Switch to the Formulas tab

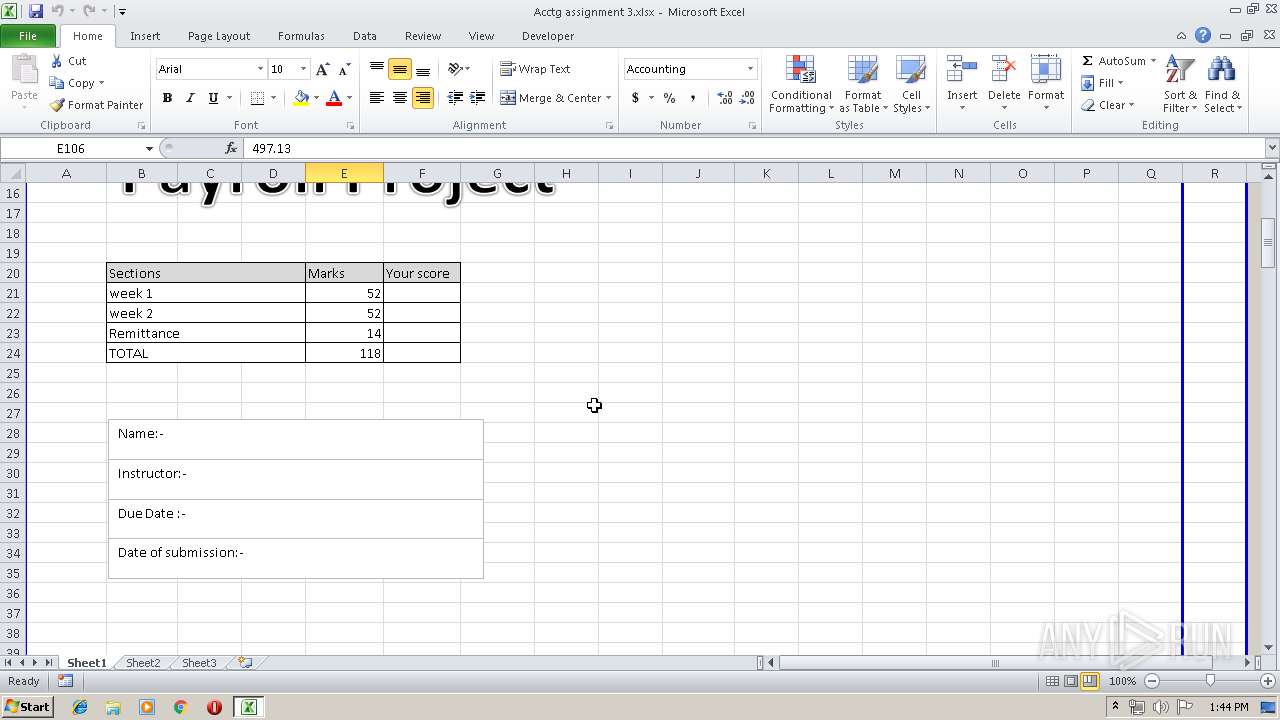pyautogui.click(x=301, y=36)
